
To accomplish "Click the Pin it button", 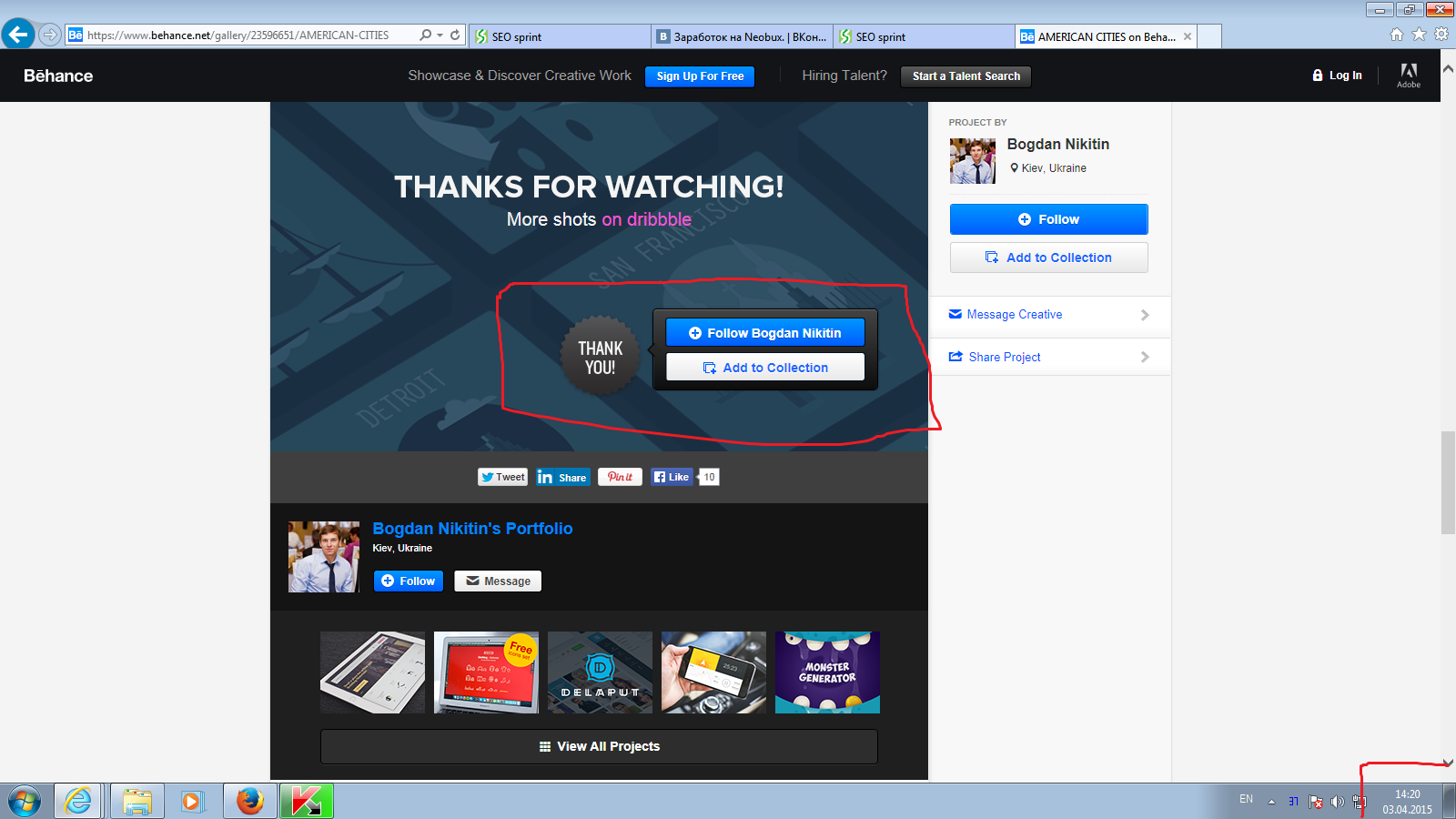I will 620,477.
